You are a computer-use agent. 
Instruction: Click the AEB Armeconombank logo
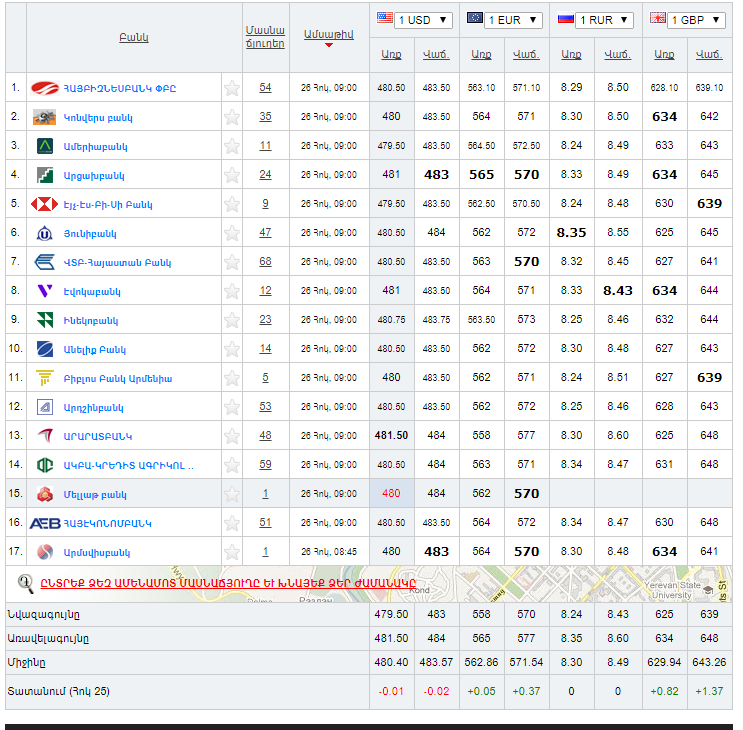[x=45, y=523]
